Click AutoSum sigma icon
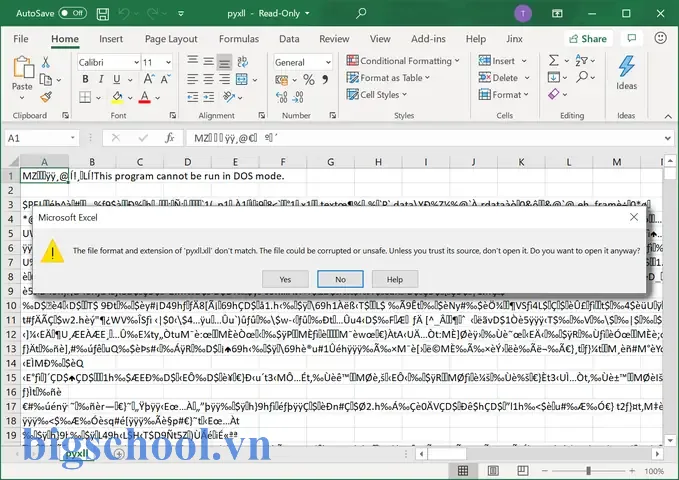 pyautogui.click(x=553, y=60)
